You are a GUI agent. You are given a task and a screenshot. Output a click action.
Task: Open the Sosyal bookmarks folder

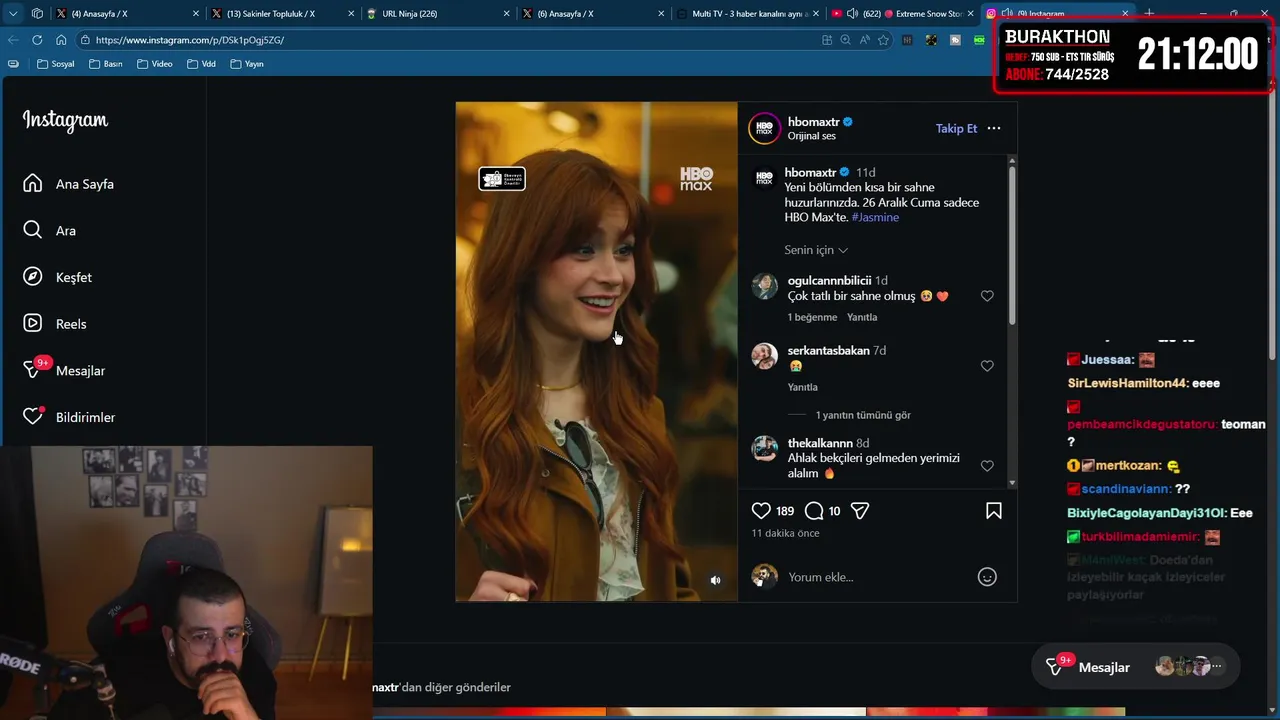pyautogui.click(x=56, y=64)
